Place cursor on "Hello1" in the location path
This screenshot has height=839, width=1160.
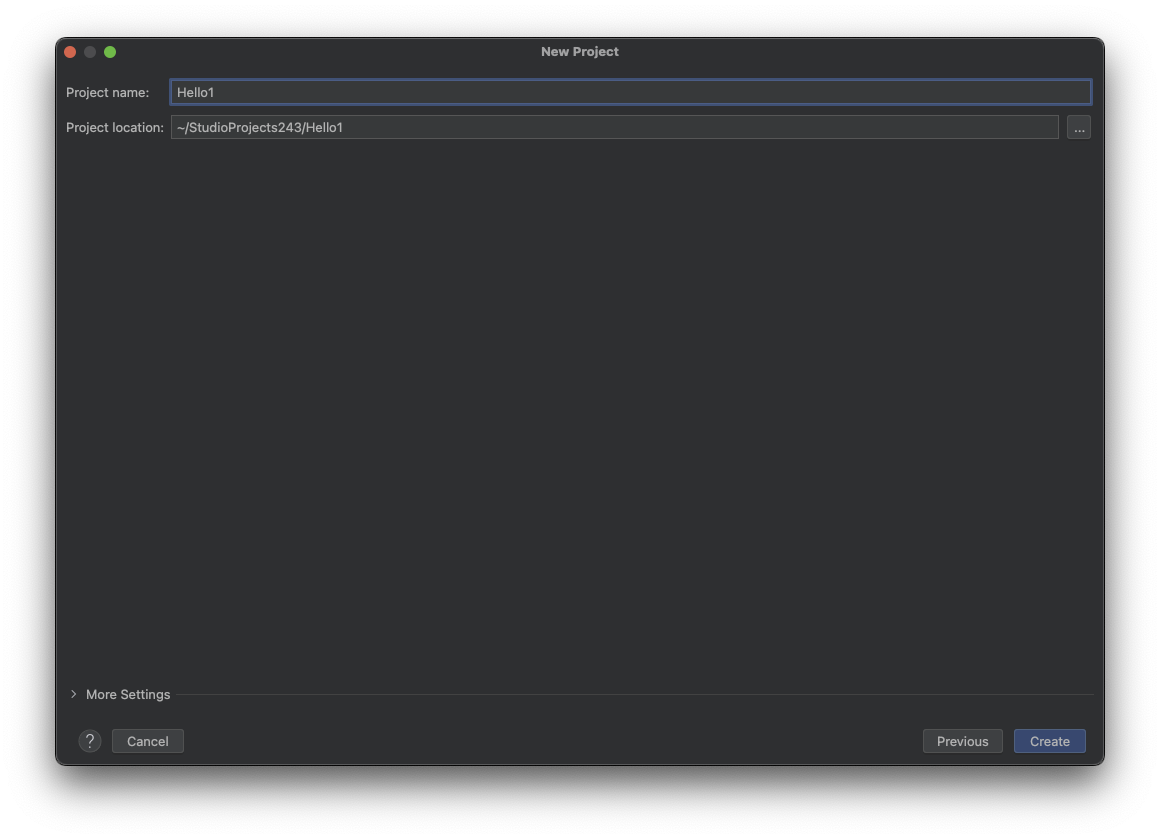(325, 127)
